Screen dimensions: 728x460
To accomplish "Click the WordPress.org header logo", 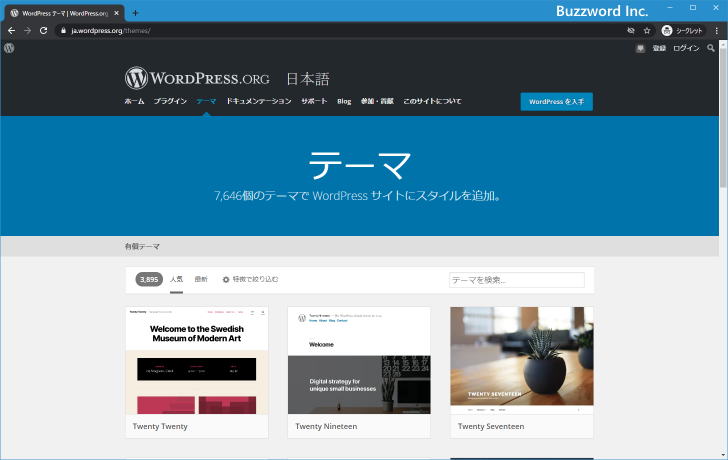I will pos(197,78).
